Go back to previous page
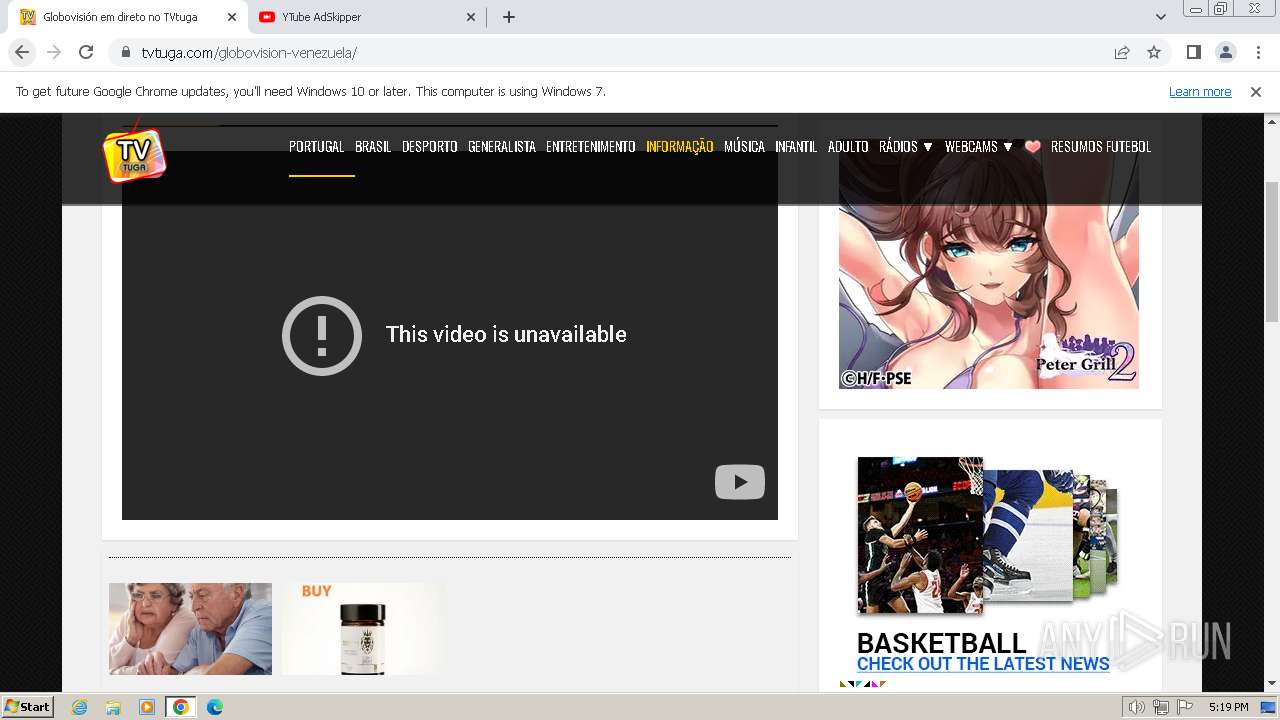Image resolution: width=1280 pixels, height=720 pixels. [22, 52]
